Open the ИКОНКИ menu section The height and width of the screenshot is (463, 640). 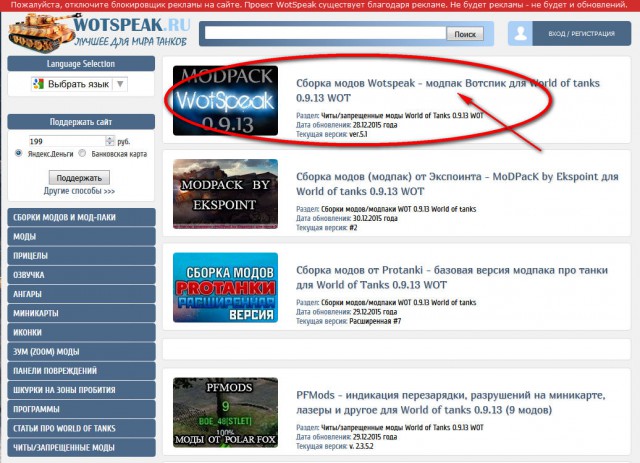pos(81,332)
